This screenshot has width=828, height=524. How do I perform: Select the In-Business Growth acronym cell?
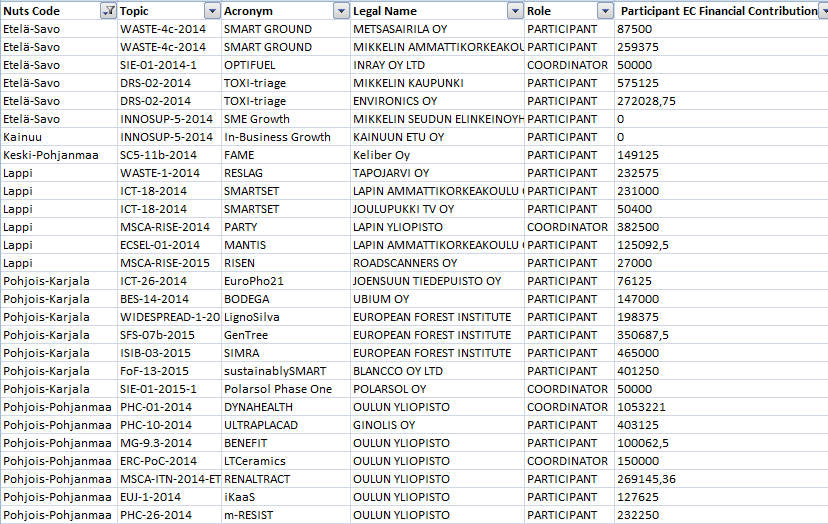286,137
